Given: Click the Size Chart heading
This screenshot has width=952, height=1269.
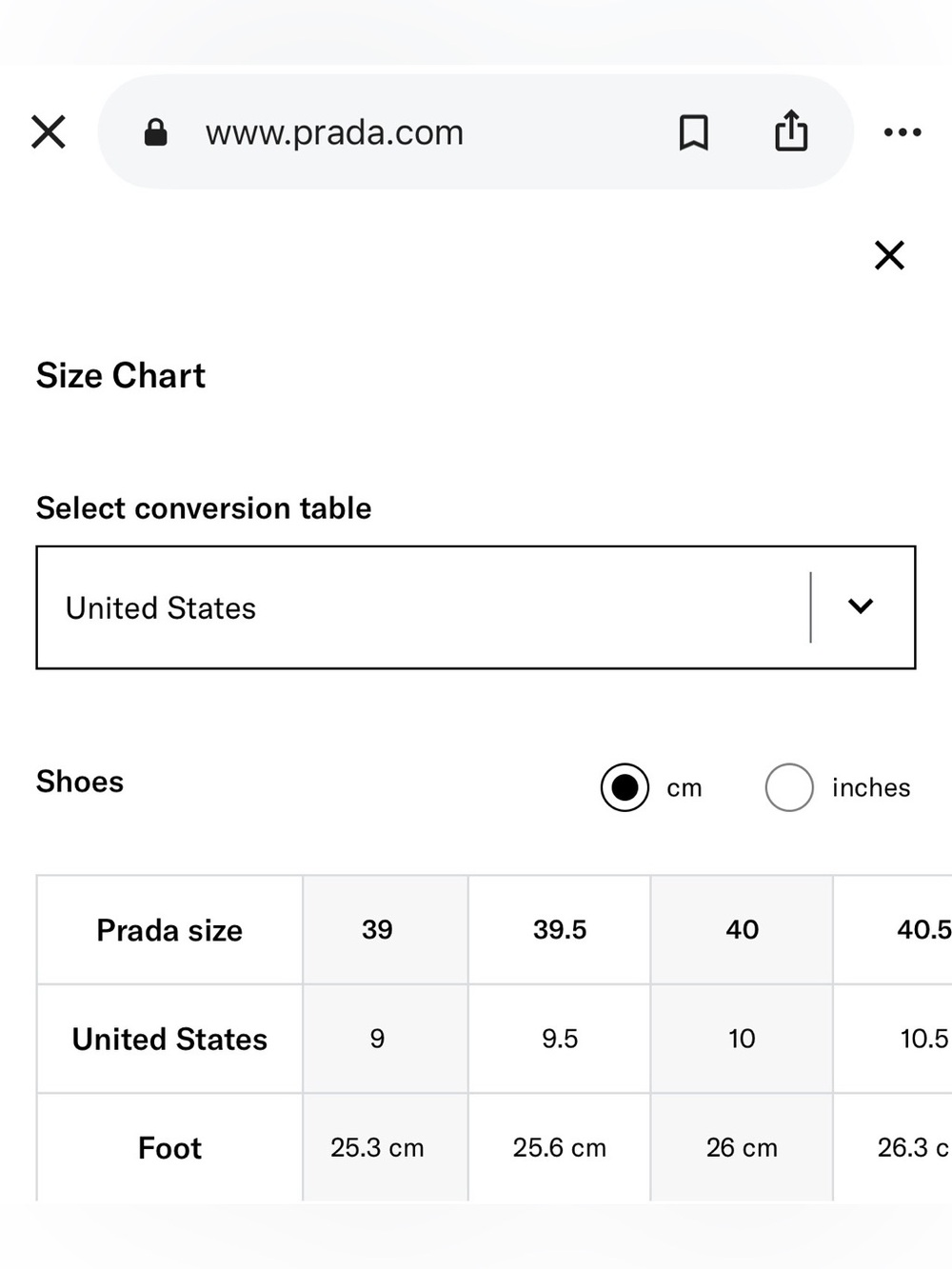Looking at the screenshot, I should point(121,376).
